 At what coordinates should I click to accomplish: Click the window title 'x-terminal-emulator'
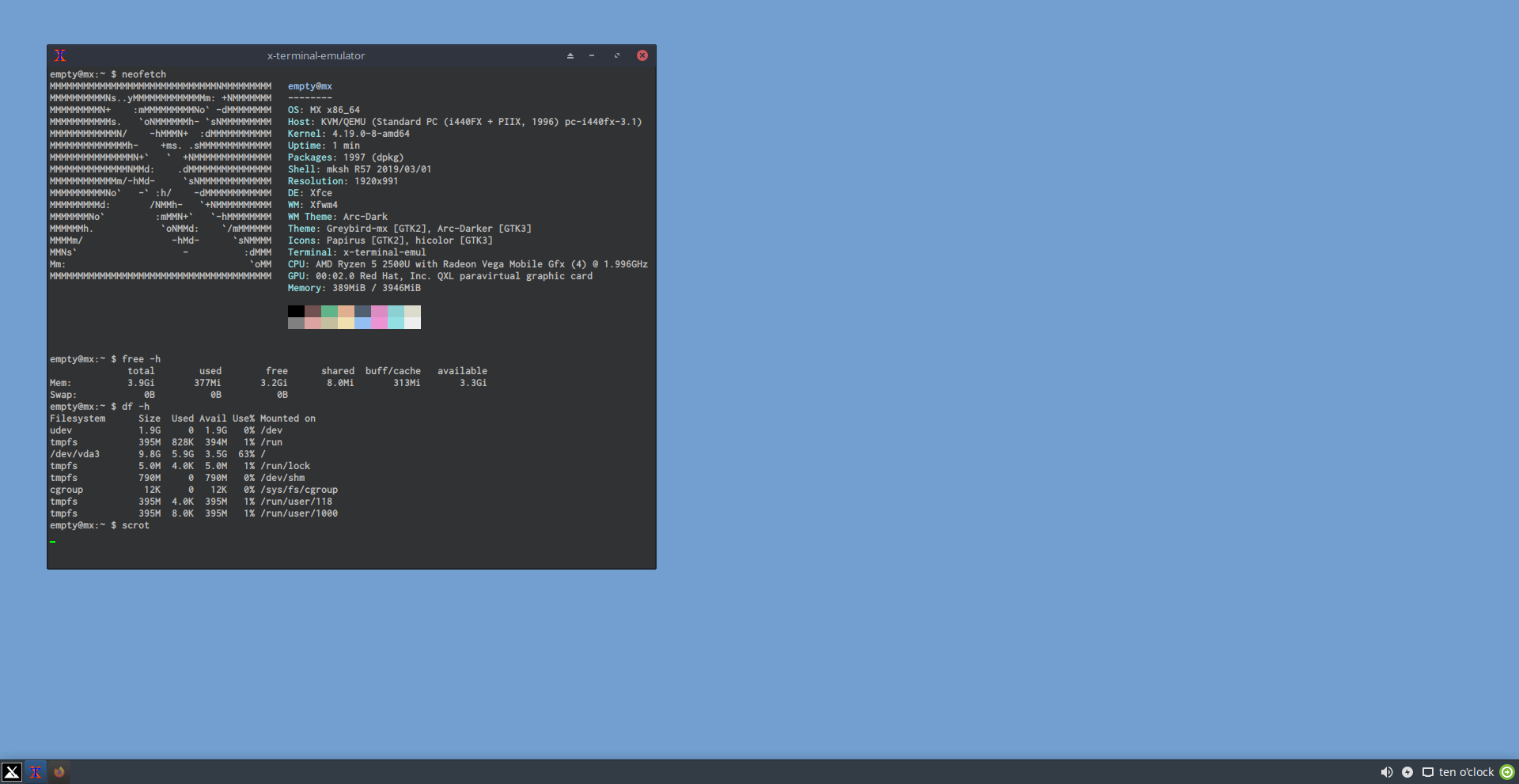[316, 55]
